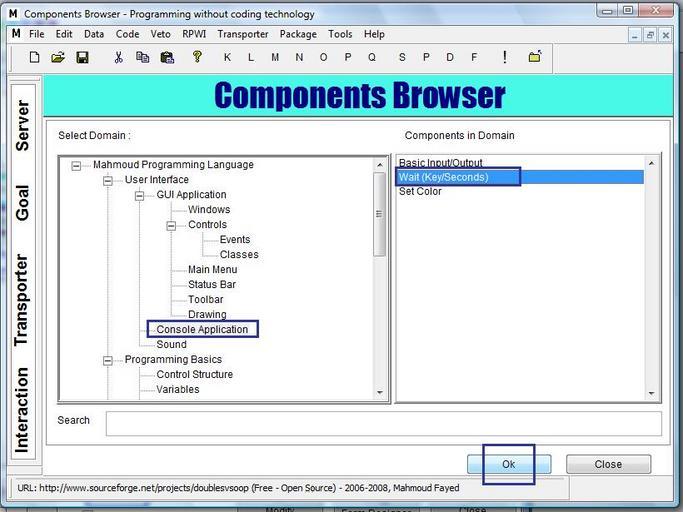Viewport: 683px width, 512px height.
Task: Open the Package menu
Action: point(298,34)
